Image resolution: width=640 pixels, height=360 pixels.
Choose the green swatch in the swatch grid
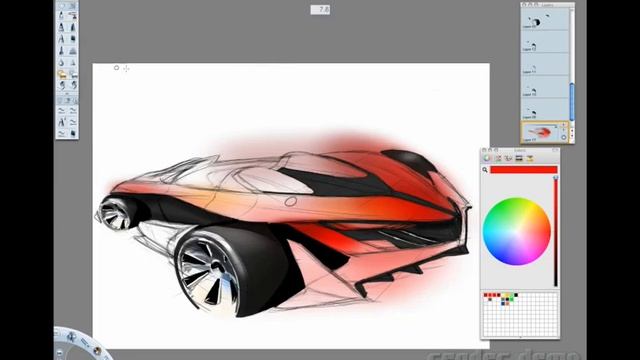511,299
